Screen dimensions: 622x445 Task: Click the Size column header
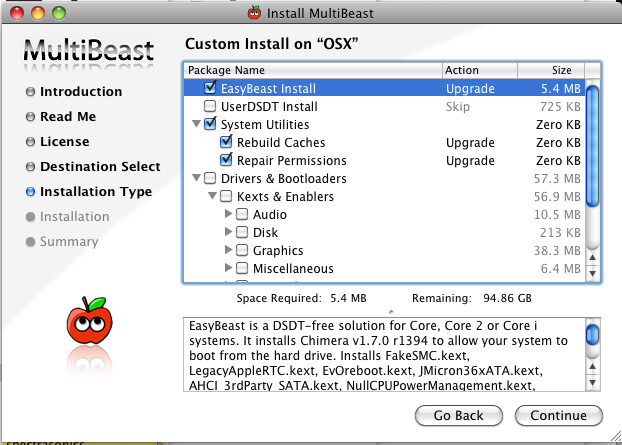click(x=551, y=70)
